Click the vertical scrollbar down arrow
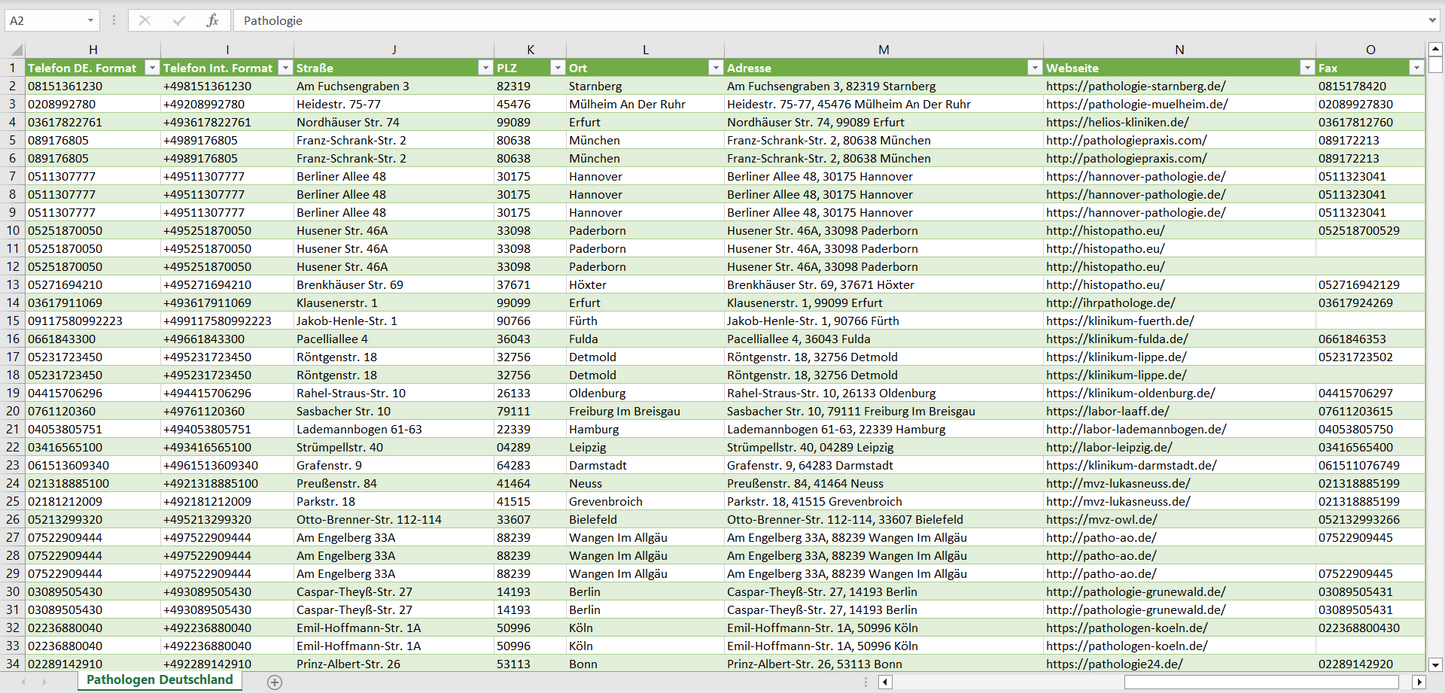This screenshot has height=693, width=1445. pos(1435,663)
